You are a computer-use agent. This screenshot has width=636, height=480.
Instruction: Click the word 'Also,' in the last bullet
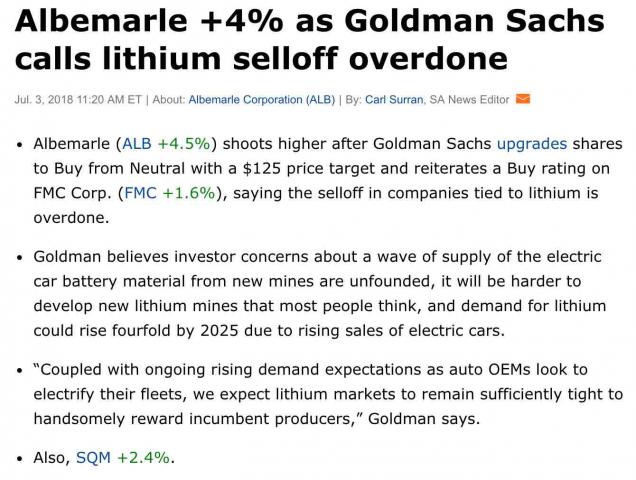pos(52,458)
